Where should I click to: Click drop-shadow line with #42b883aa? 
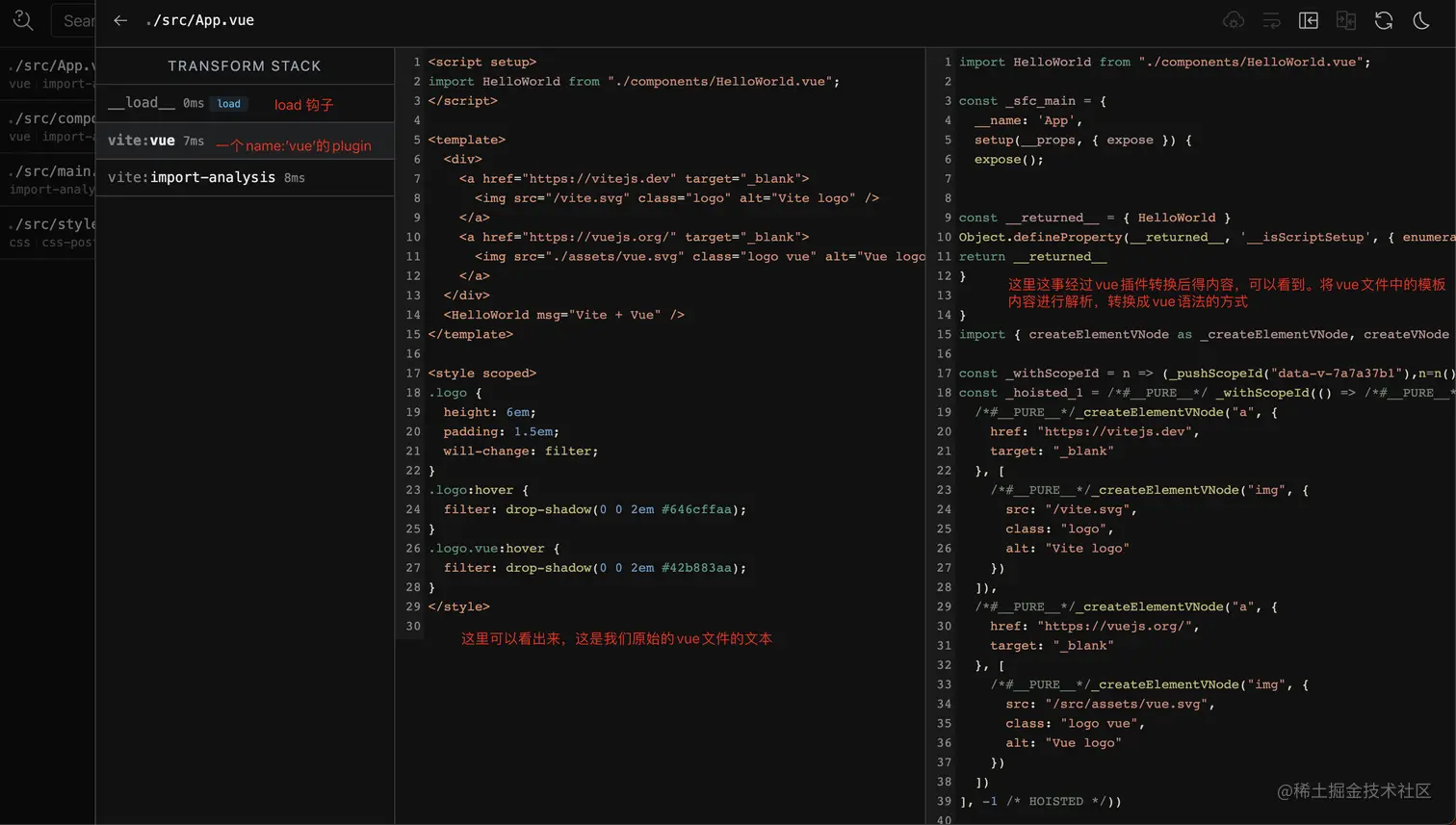[x=595, y=568]
